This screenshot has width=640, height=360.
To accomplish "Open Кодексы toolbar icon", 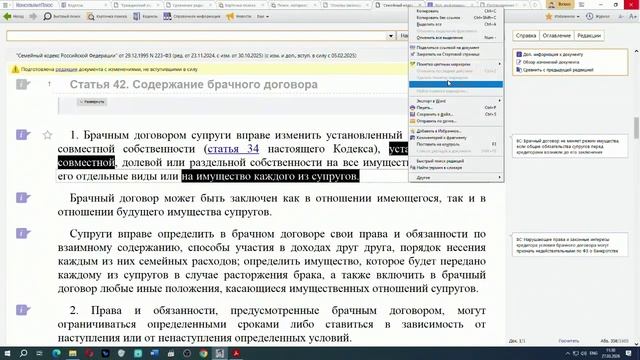I will (x=137, y=16).
